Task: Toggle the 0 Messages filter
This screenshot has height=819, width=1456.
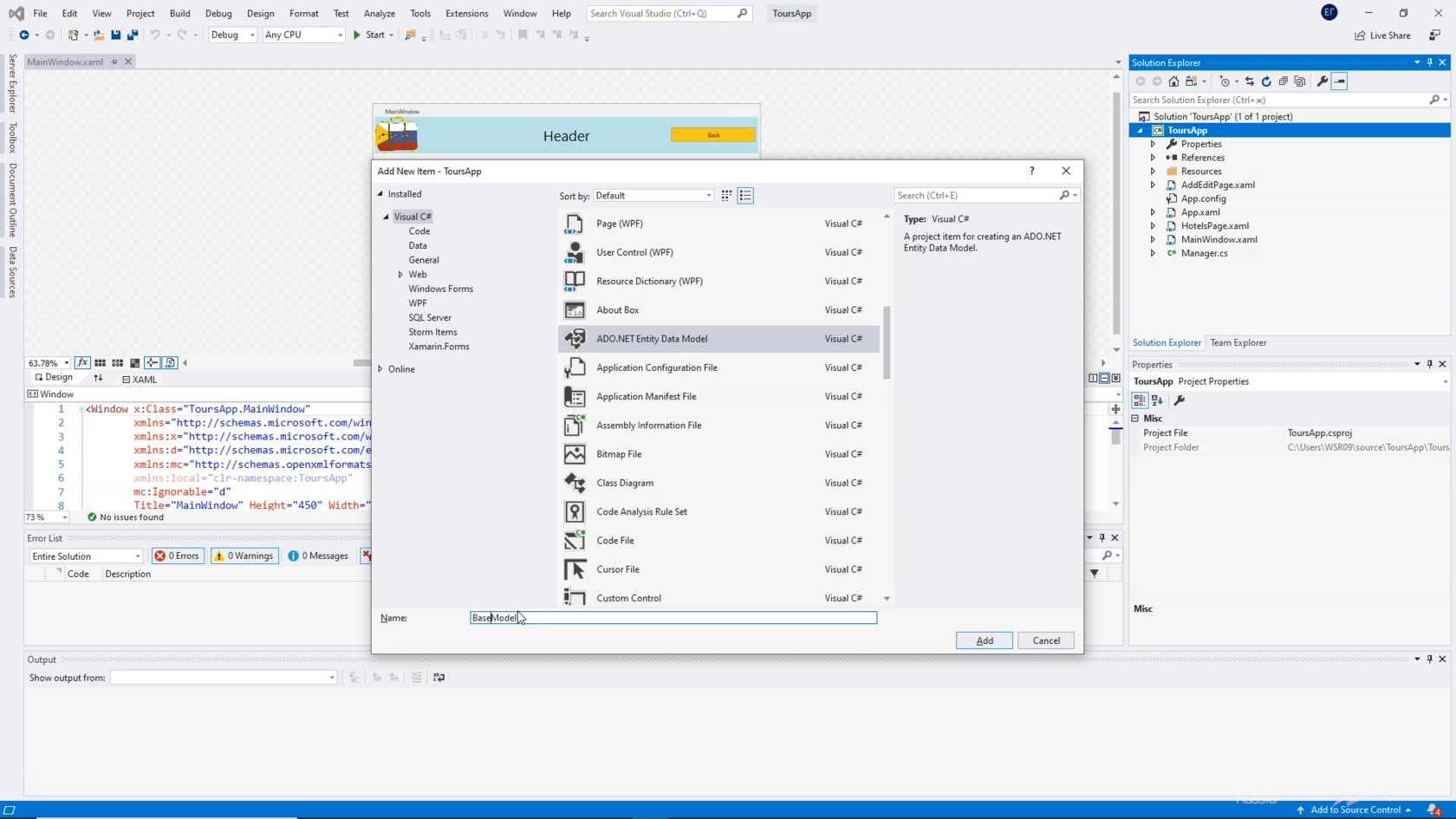Action: point(318,556)
